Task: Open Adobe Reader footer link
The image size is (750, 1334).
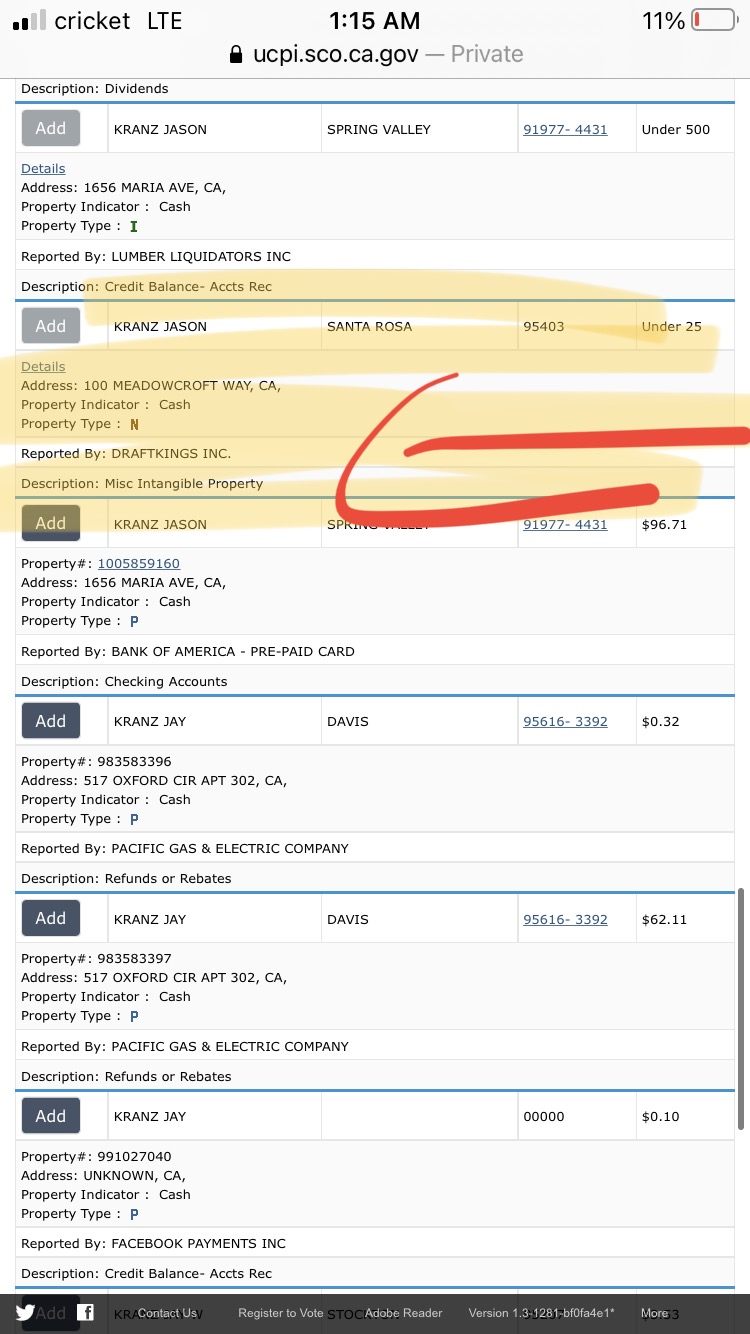Action: (403, 1313)
